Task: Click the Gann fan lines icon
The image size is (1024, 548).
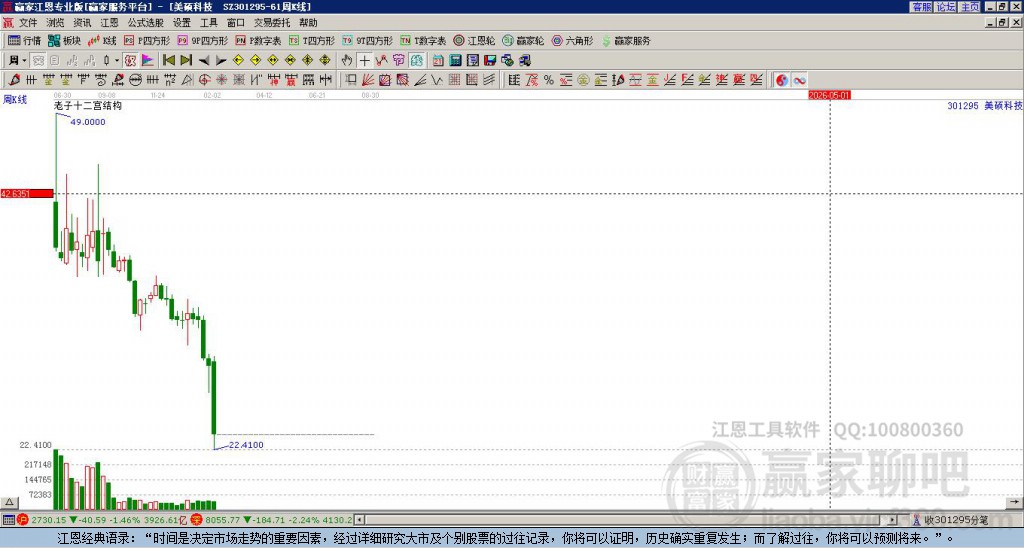Action: [368, 80]
